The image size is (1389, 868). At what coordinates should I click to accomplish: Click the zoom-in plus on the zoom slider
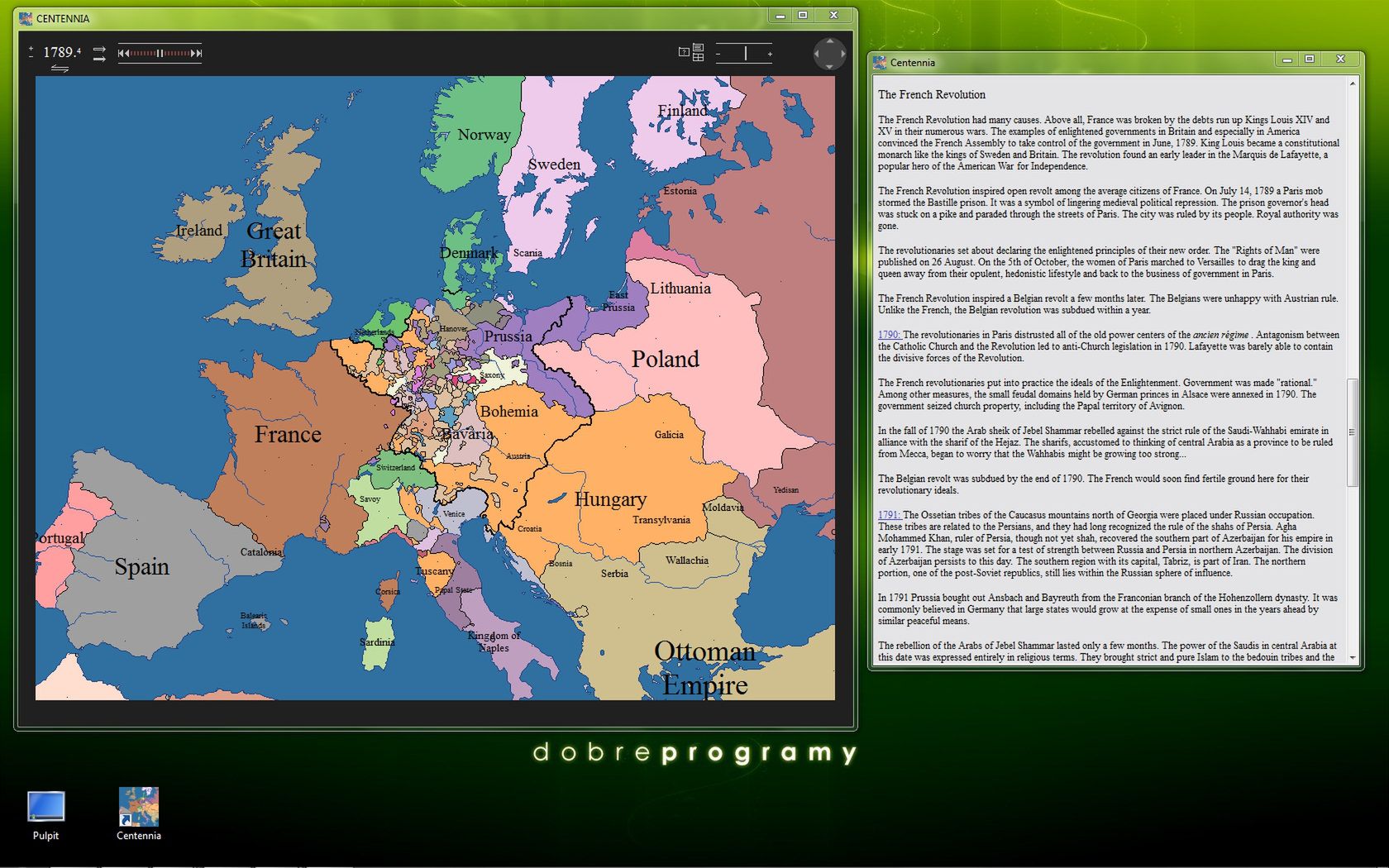pos(770,54)
